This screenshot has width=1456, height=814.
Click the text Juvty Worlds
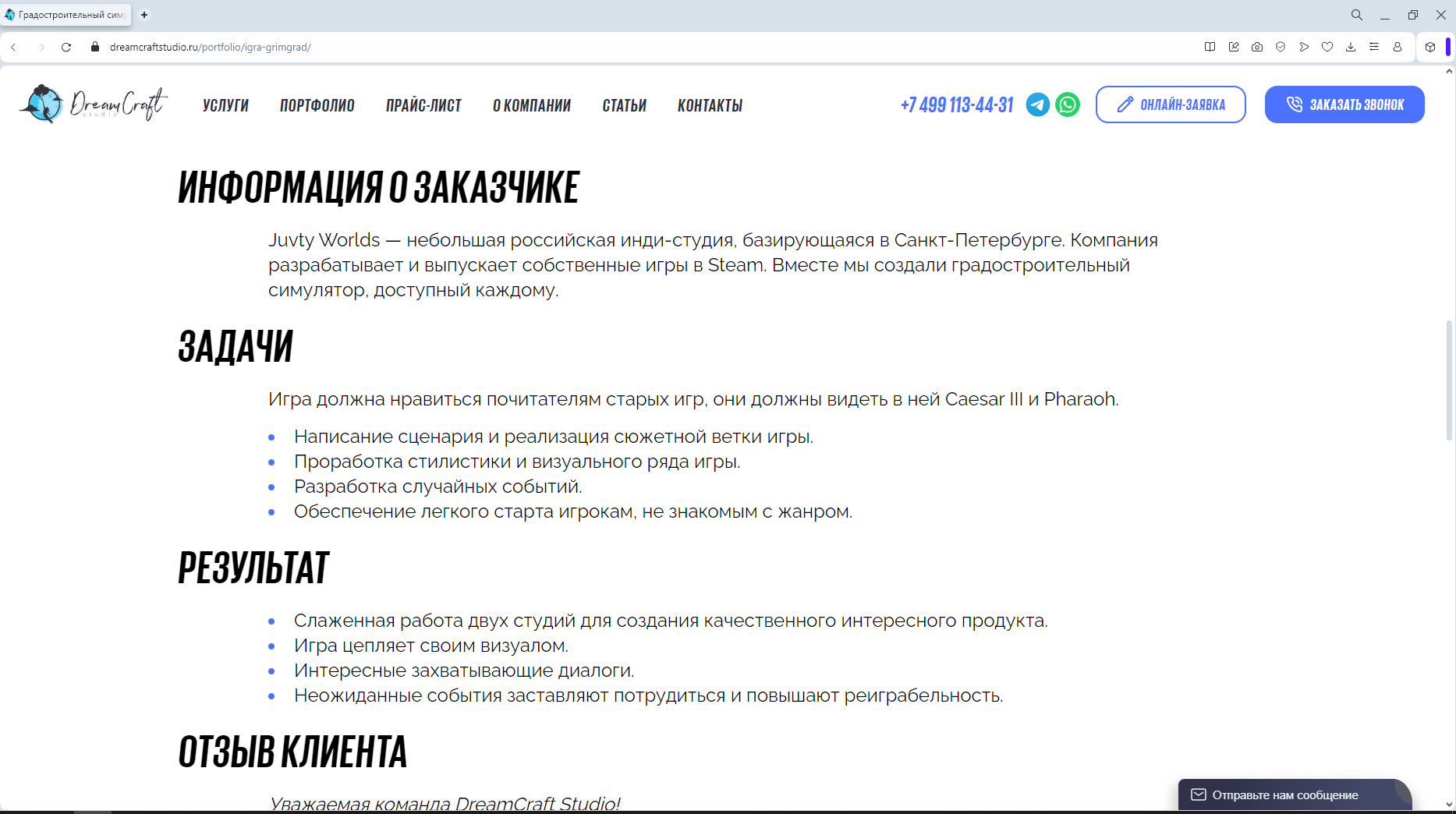click(x=324, y=240)
